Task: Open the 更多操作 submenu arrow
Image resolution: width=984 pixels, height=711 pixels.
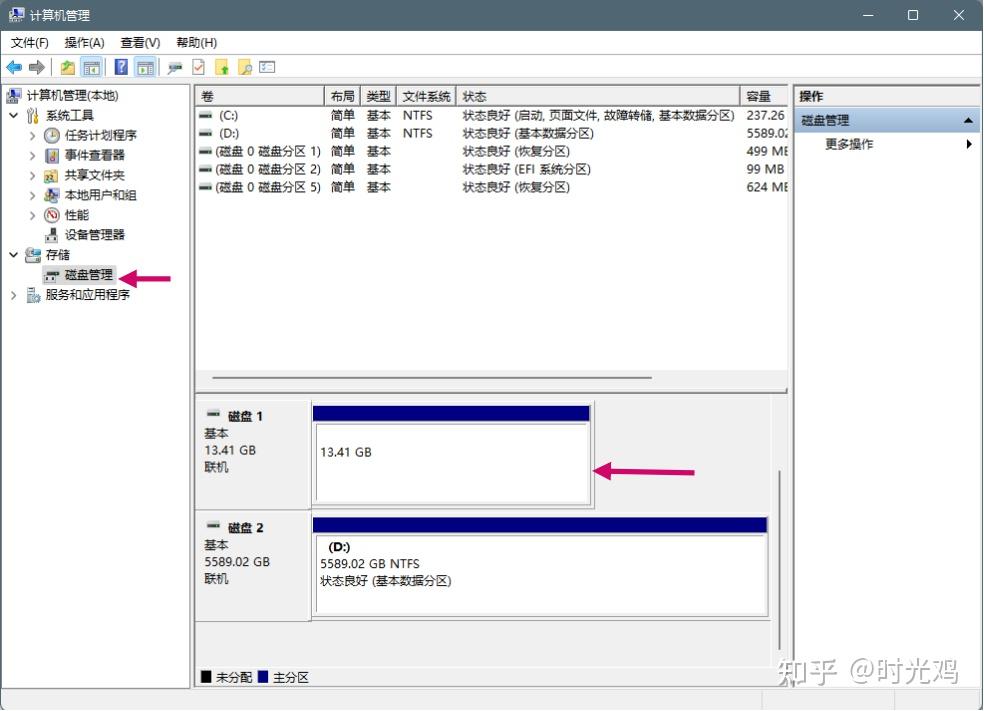Action: pyautogui.click(x=967, y=143)
